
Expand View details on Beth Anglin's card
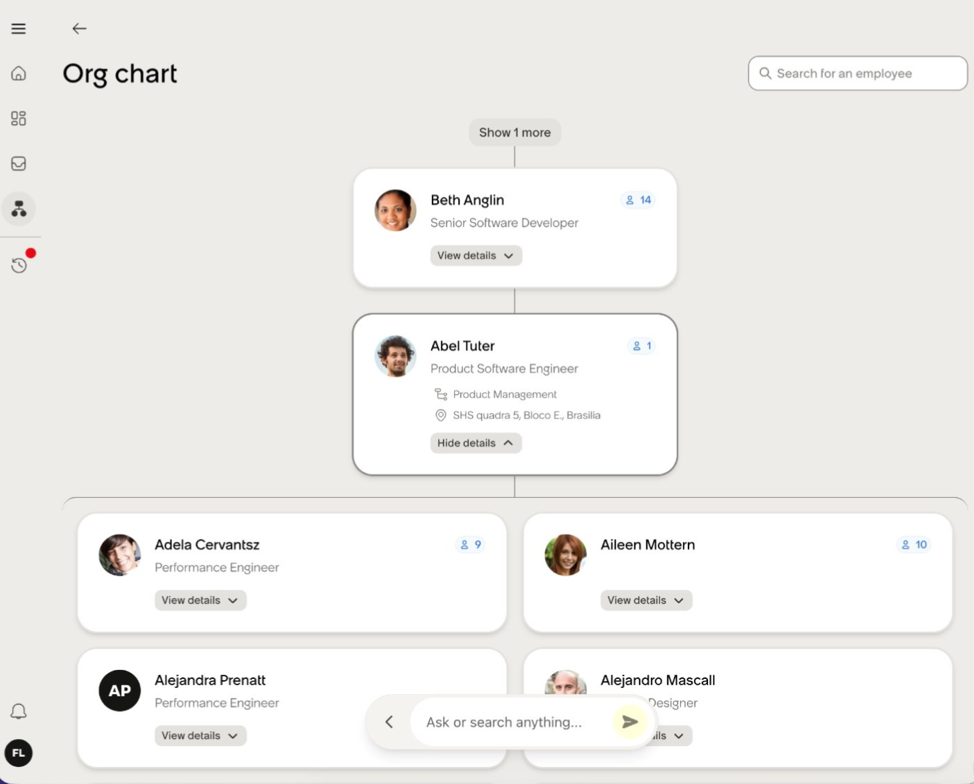pyautogui.click(x=476, y=256)
